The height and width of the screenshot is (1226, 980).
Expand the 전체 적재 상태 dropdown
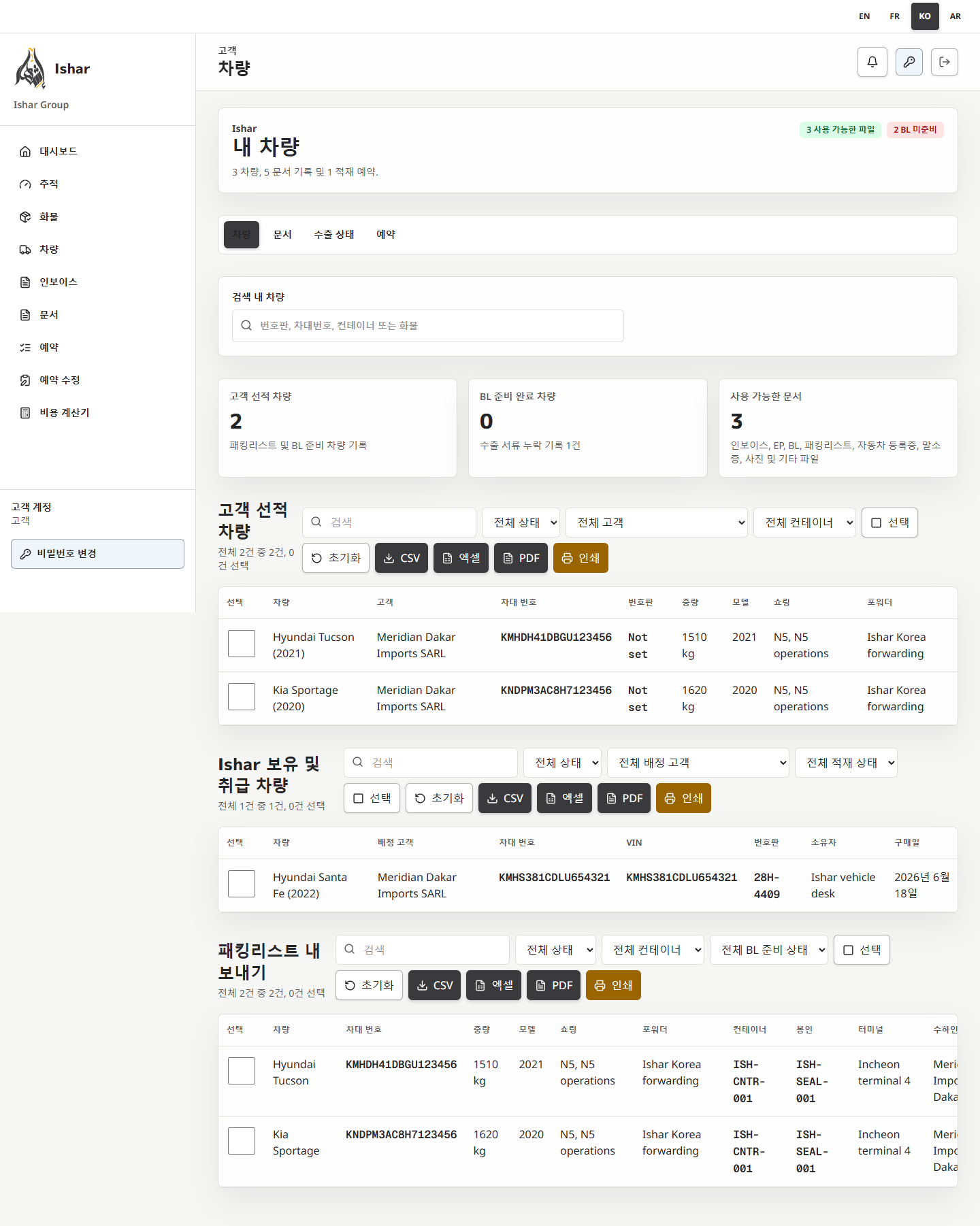point(846,763)
